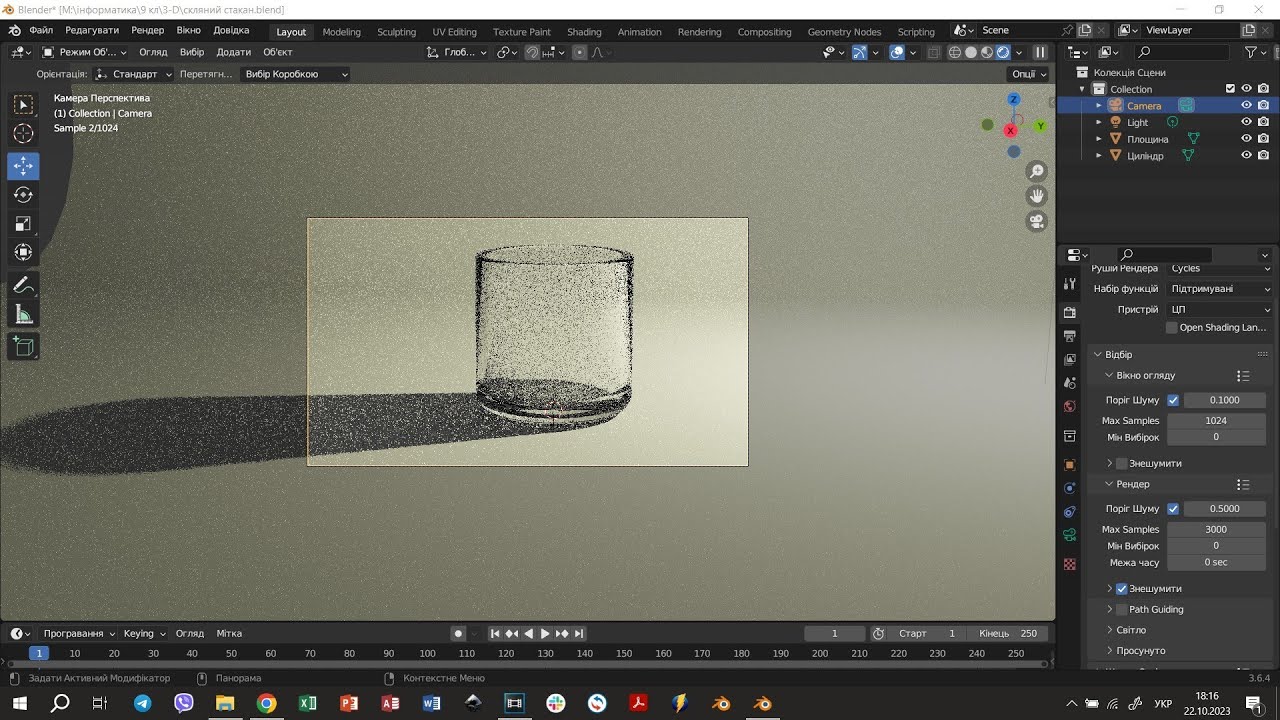Disable Циліндр in renders via camera icon
This screenshot has height=720, width=1280.
(1264, 156)
